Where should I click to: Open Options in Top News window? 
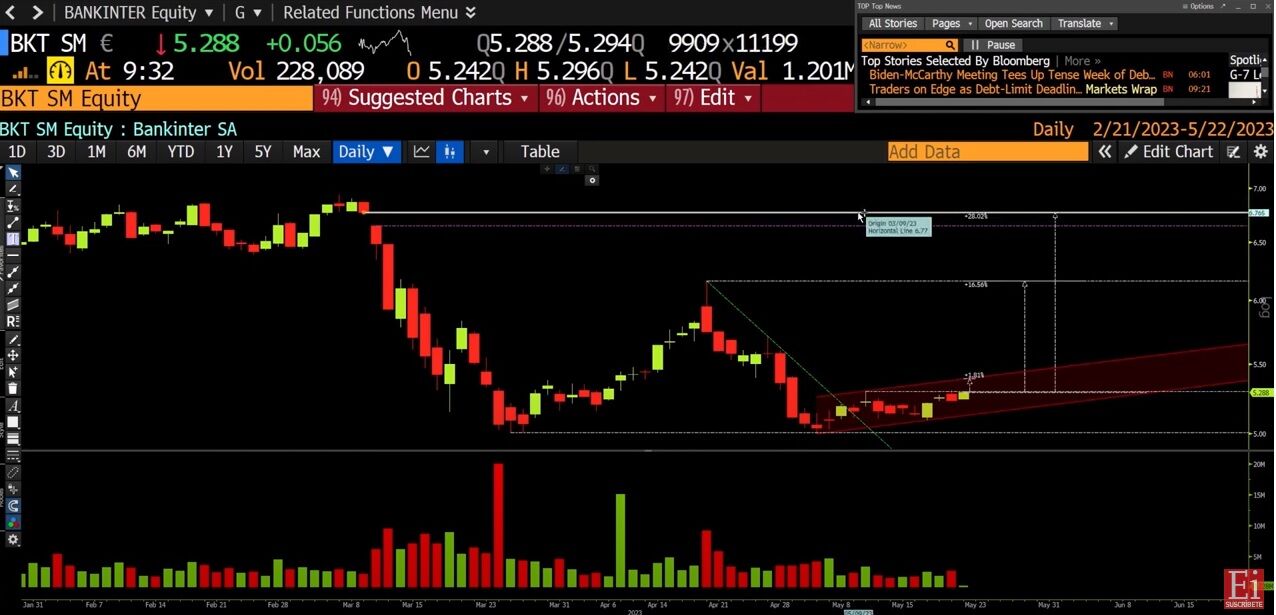(1198, 6)
